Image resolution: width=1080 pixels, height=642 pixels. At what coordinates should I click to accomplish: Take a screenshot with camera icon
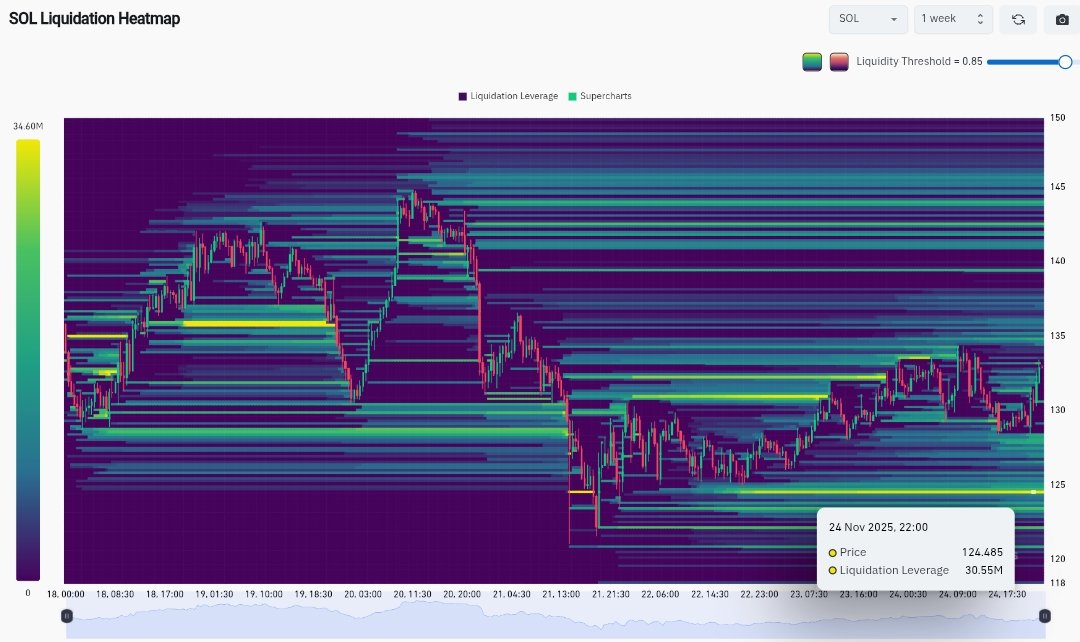(x=1062, y=19)
